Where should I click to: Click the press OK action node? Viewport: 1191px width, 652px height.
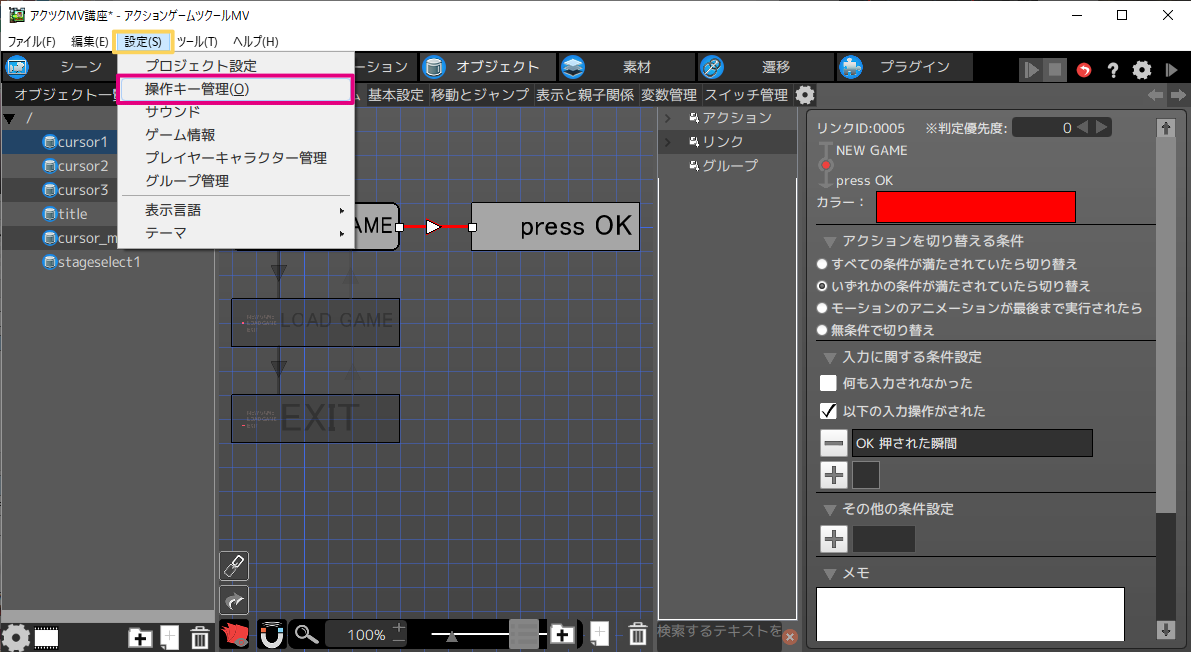pyautogui.click(x=555, y=226)
